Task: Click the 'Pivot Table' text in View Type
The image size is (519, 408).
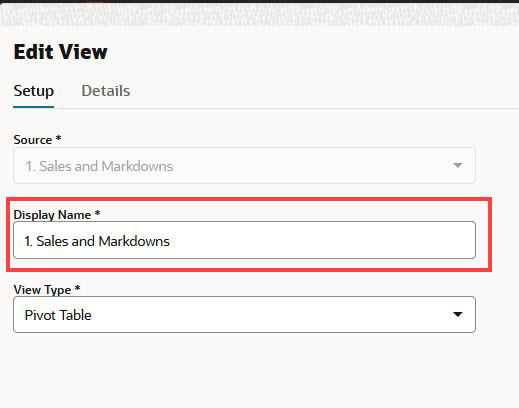Action: [58, 315]
